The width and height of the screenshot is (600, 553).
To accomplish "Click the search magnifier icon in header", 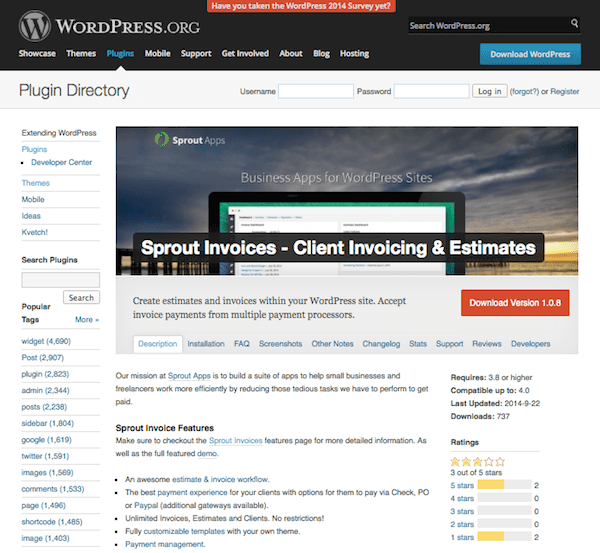I will coord(574,23).
